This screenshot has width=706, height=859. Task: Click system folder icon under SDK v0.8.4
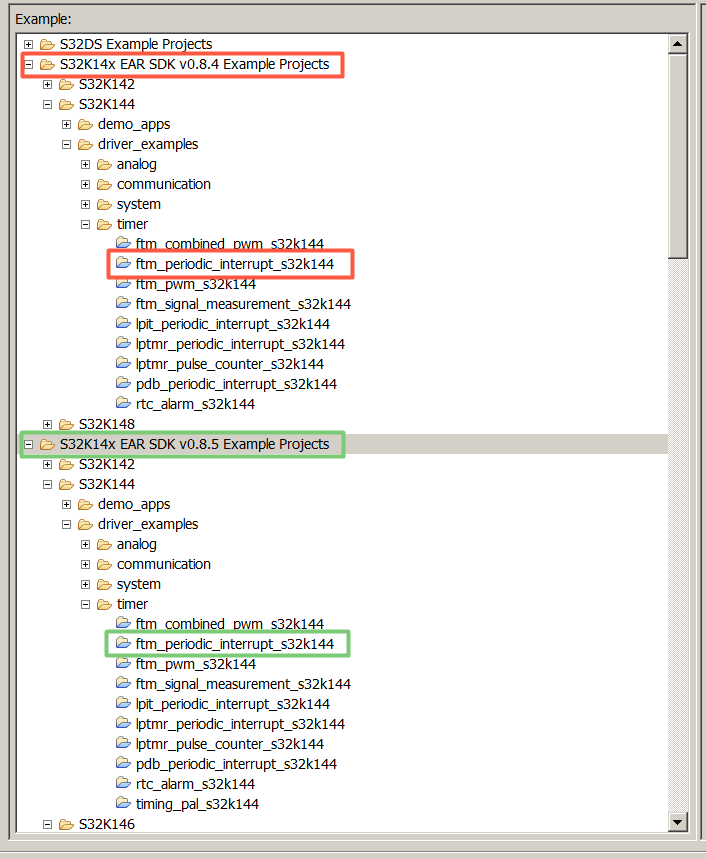(104, 204)
